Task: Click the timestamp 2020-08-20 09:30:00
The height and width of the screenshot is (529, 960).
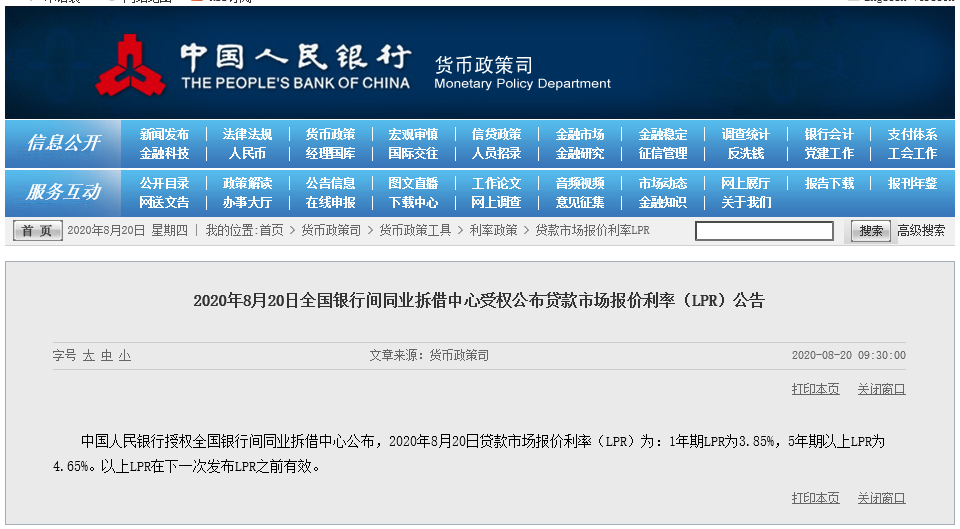Action: tap(849, 355)
